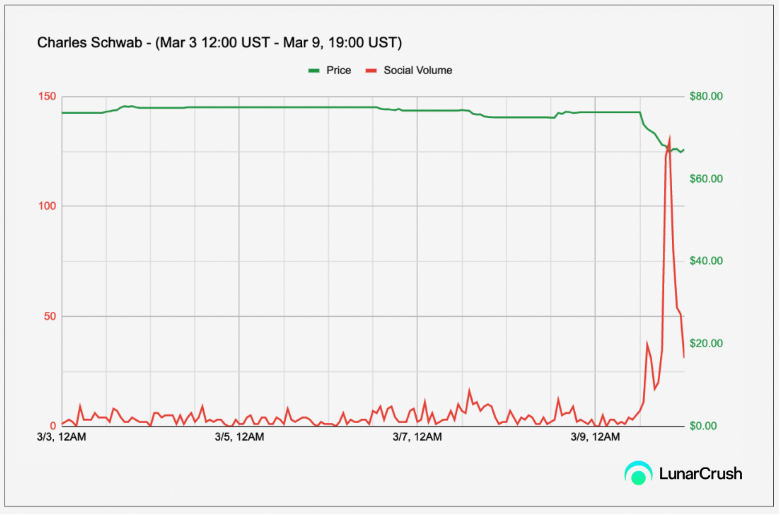Click the 3/7, 12AM date label
Image resolution: width=780 pixels, height=515 pixels.
tap(417, 437)
